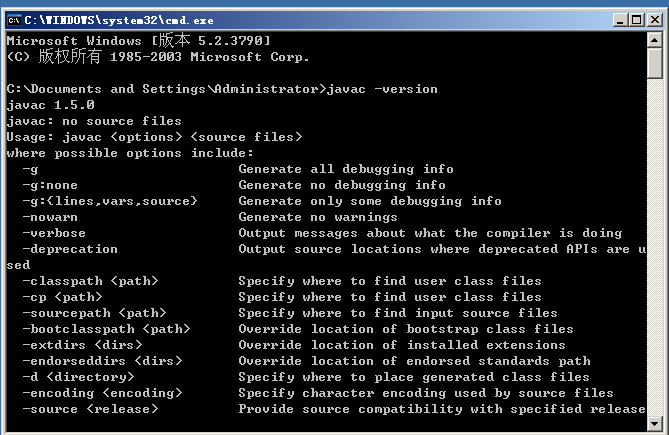This screenshot has width=669, height=435.
Task: Click the typed 'javac -version' command
Action: 382,89
